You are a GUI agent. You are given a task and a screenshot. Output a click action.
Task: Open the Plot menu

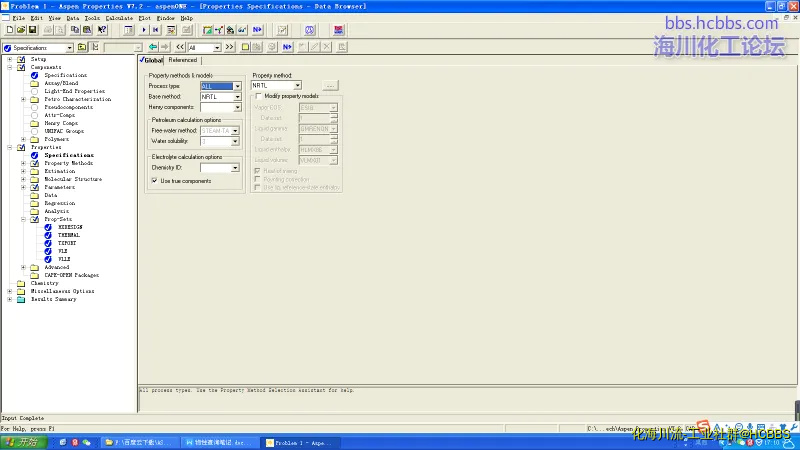click(144, 18)
